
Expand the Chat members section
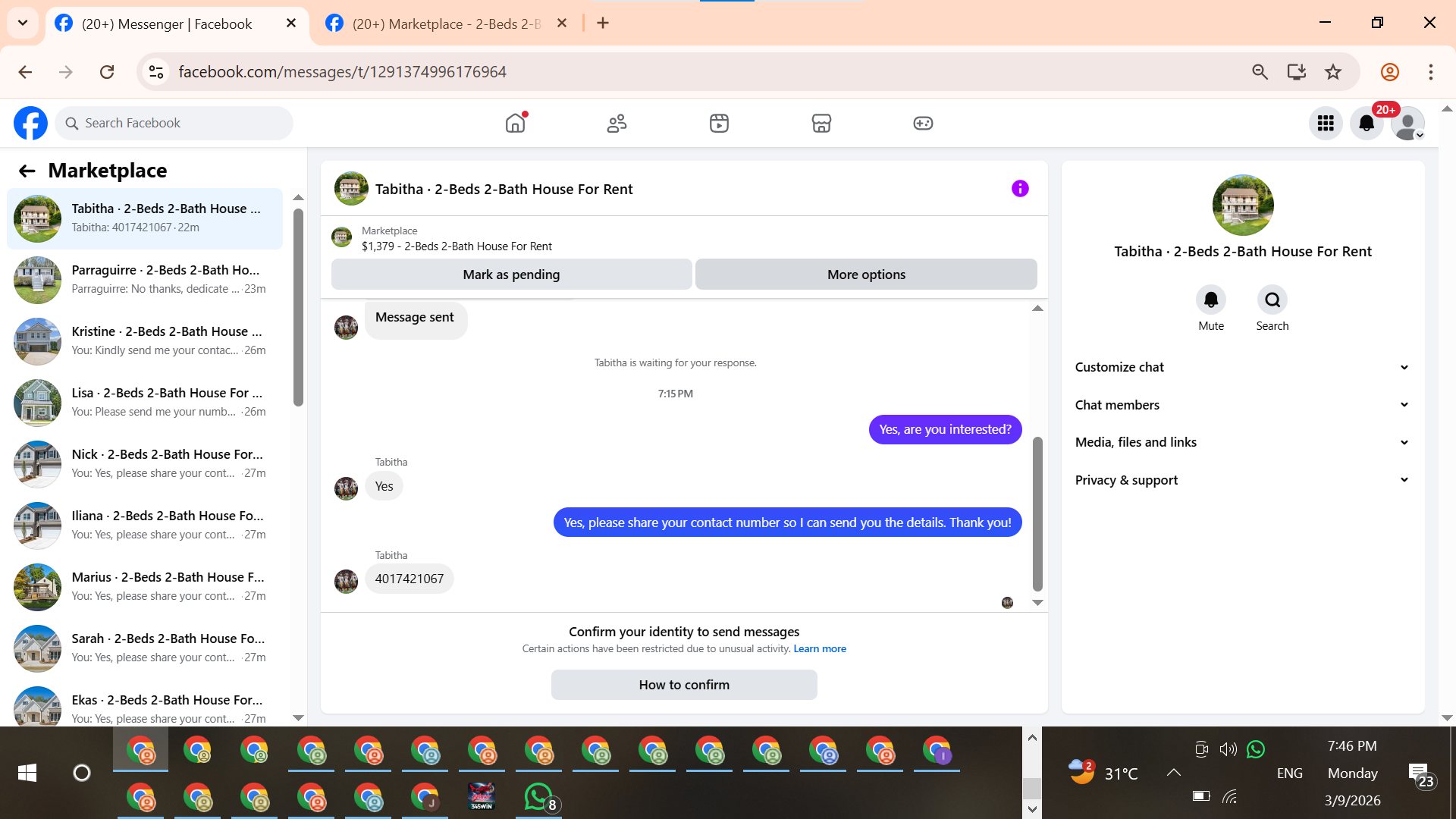(1241, 405)
